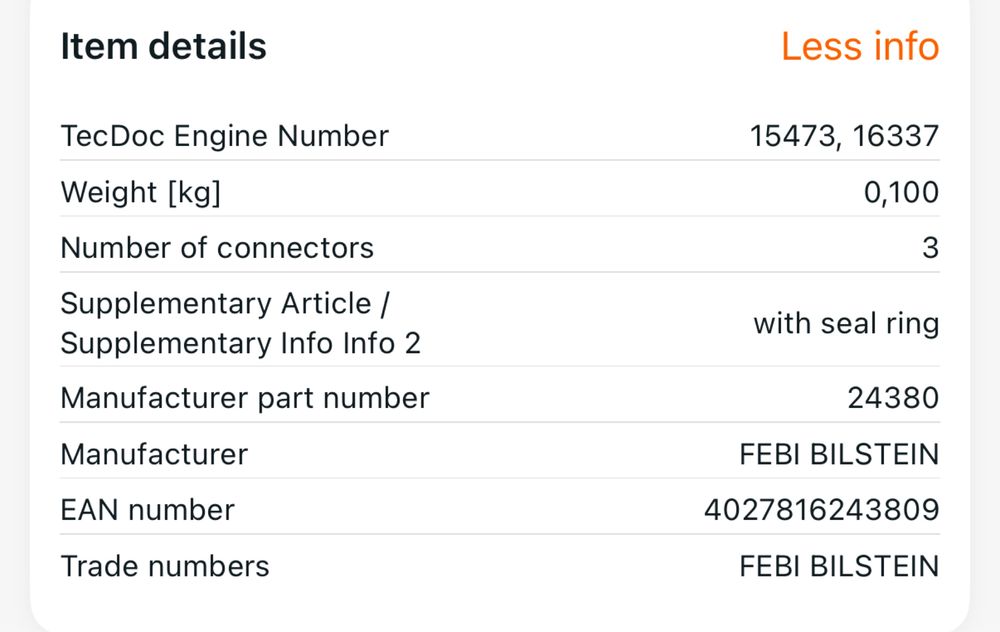This screenshot has width=1000, height=632.
Task: Select the Weight [kg] label
Action: pos(140,192)
